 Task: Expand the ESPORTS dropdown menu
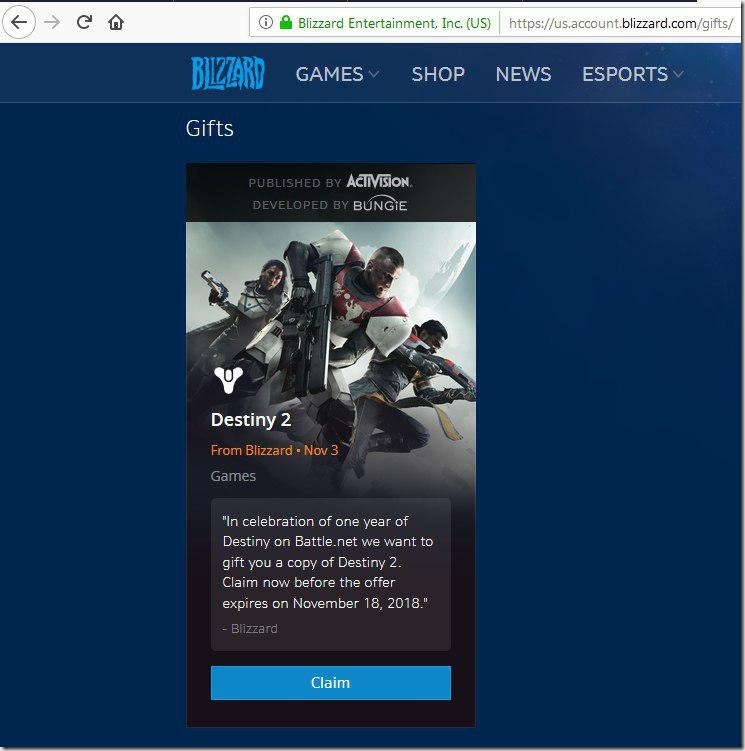point(633,74)
